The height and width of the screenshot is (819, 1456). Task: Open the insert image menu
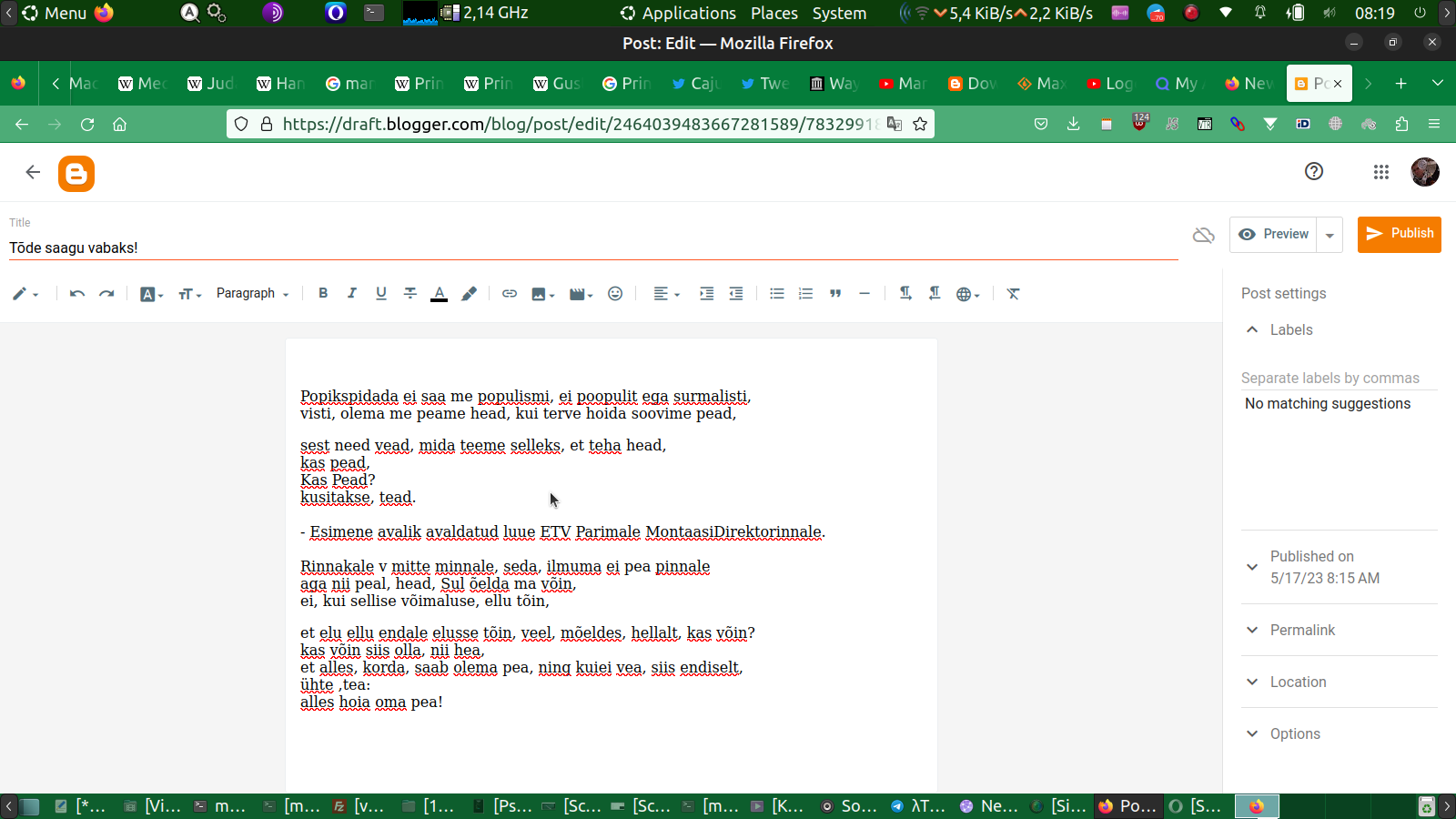point(543,294)
